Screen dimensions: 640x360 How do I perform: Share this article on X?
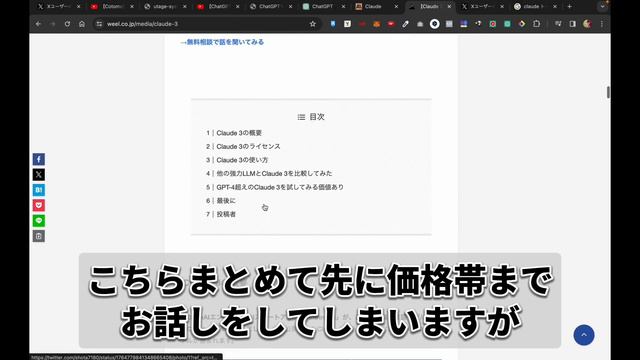click(x=39, y=175)
